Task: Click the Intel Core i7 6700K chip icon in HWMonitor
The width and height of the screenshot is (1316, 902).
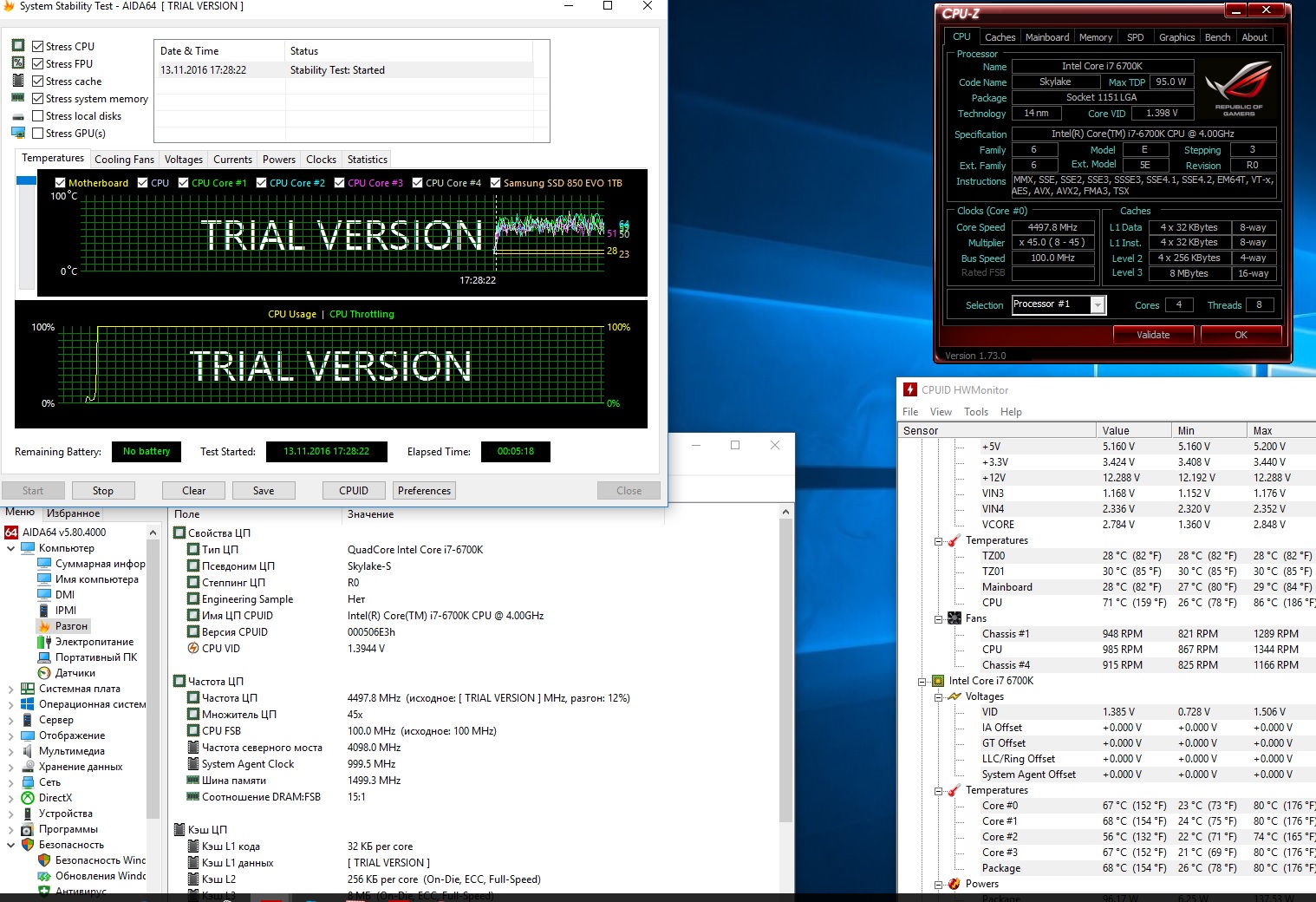Action: tap(938, 681)
